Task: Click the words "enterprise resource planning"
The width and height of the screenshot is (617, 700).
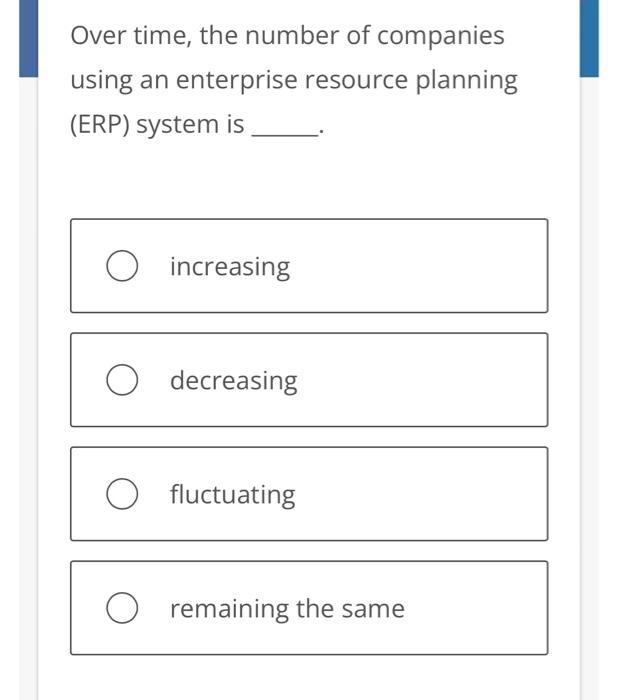Action: coord(365,81)
